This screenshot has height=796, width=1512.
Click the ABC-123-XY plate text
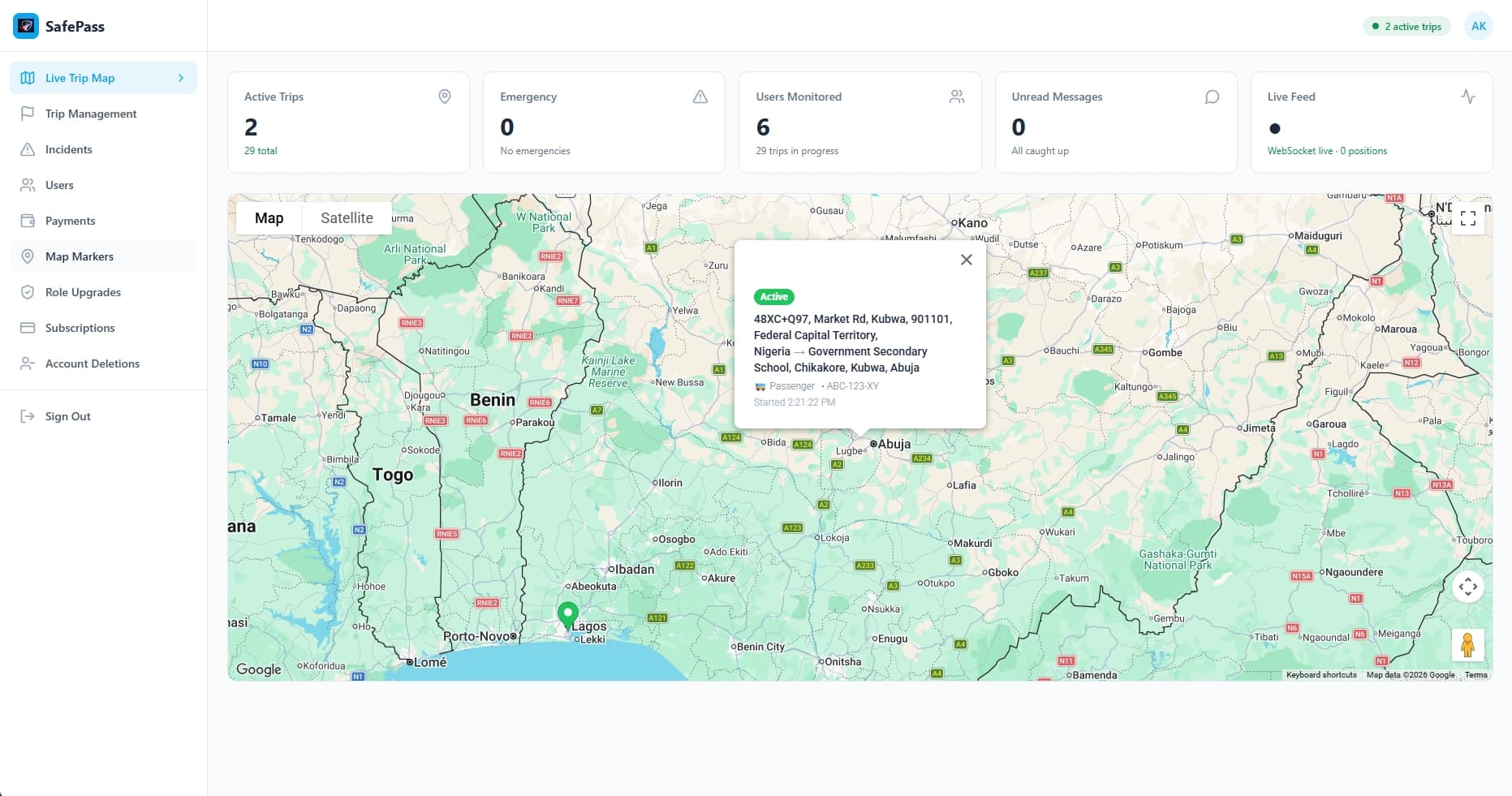pos(852,386)
